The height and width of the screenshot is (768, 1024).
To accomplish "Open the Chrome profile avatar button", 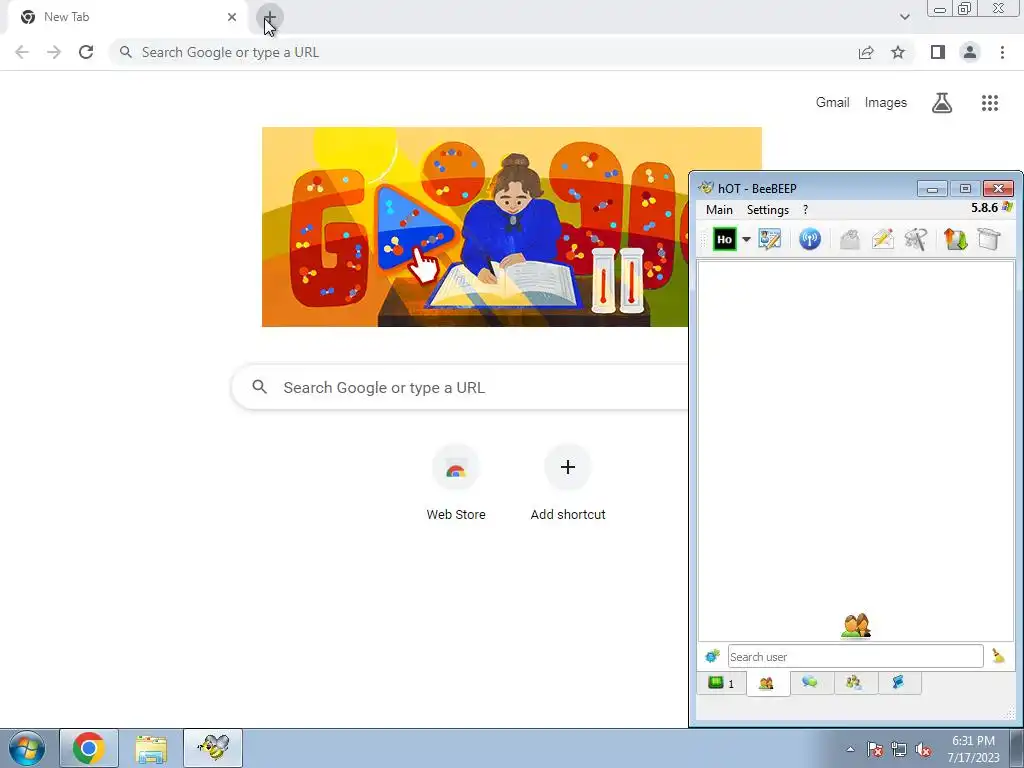I will [x=970, y=52].
